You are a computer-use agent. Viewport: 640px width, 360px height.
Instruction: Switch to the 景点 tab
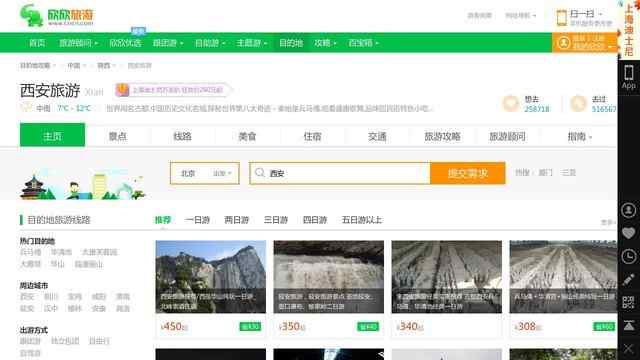tap(118, 136)
